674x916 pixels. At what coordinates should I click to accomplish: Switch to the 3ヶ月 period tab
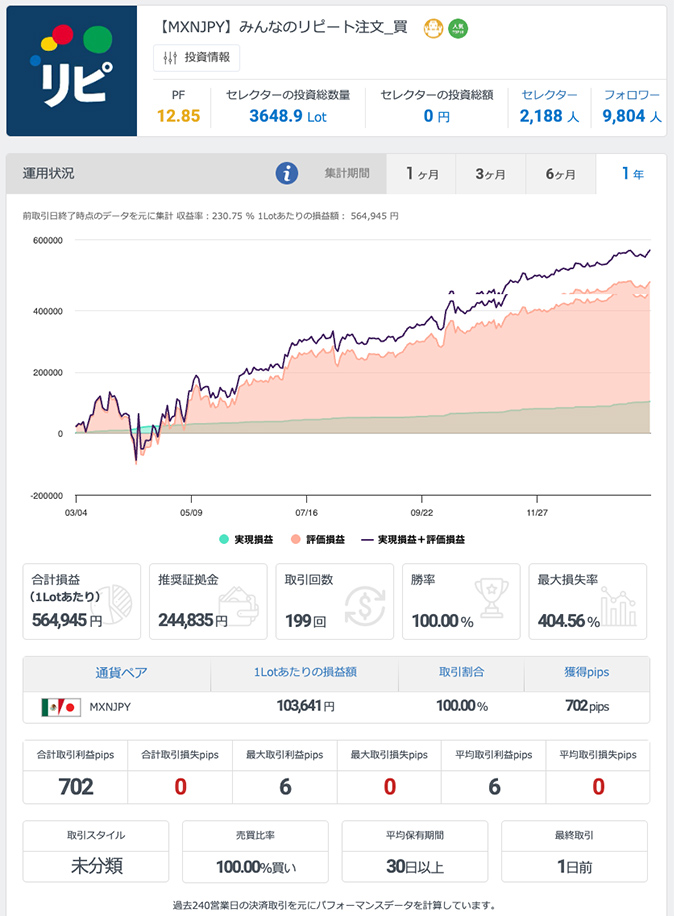pos(490,174)
